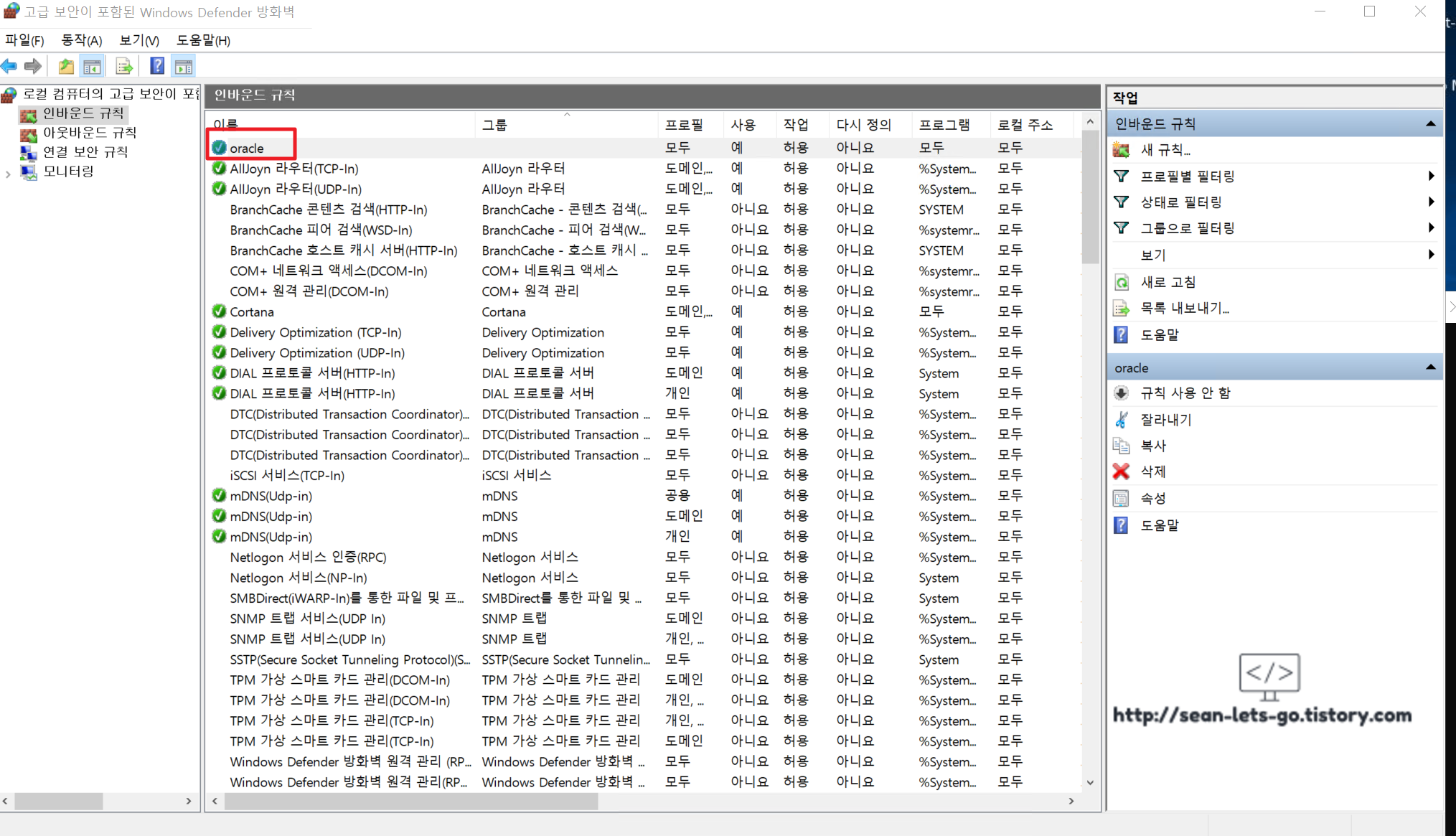Open the 보기(V) menu
The image size is (1456, 836).
(x=138, y=40)
